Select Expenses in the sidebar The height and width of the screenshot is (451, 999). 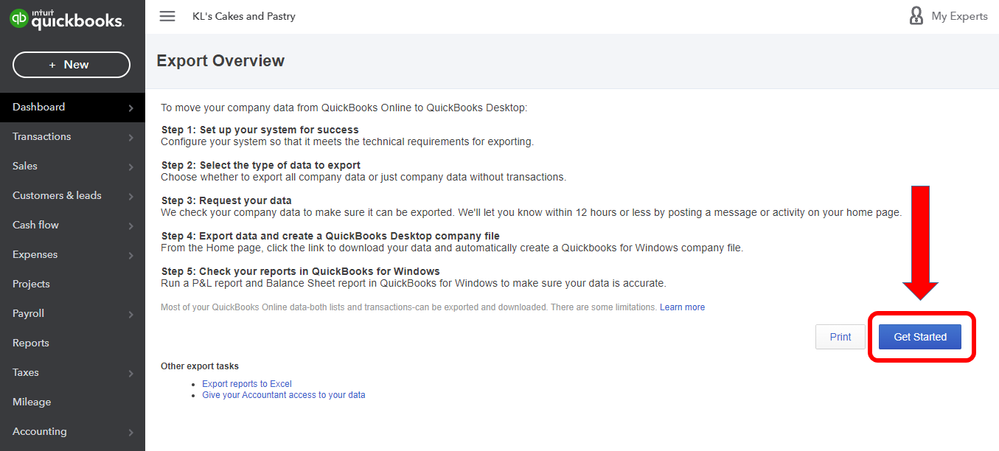[35, 255]
